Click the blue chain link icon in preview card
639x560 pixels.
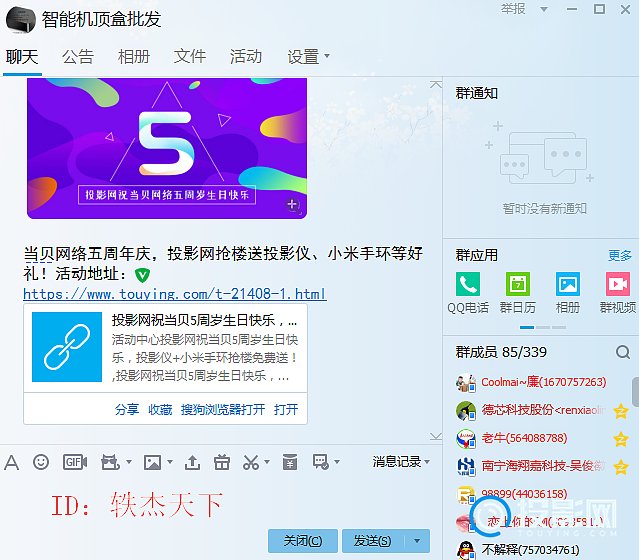tap(67, 347)
